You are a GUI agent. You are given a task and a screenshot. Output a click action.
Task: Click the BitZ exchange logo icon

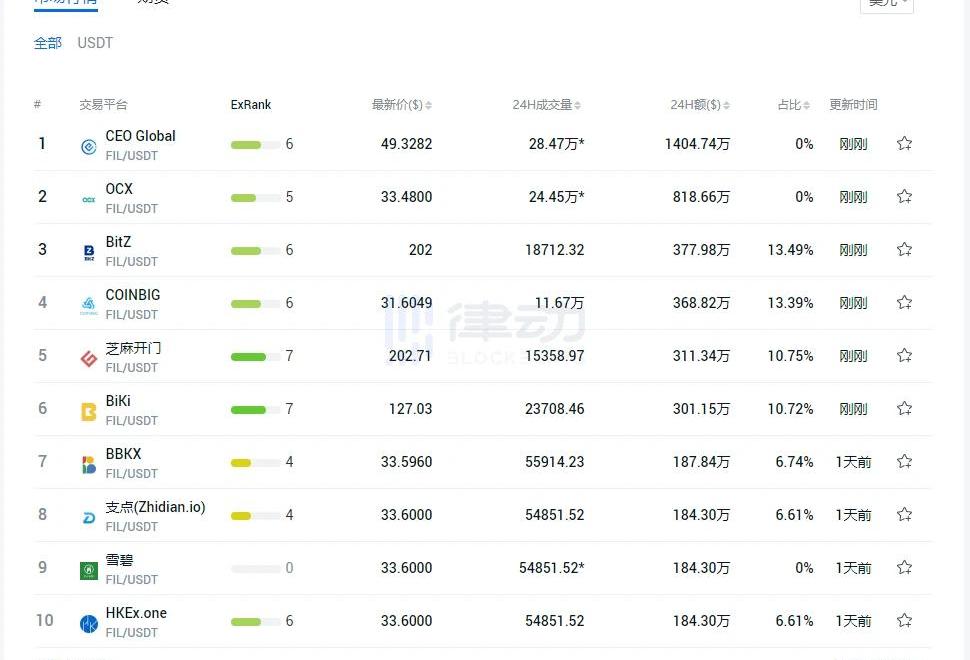89,253
